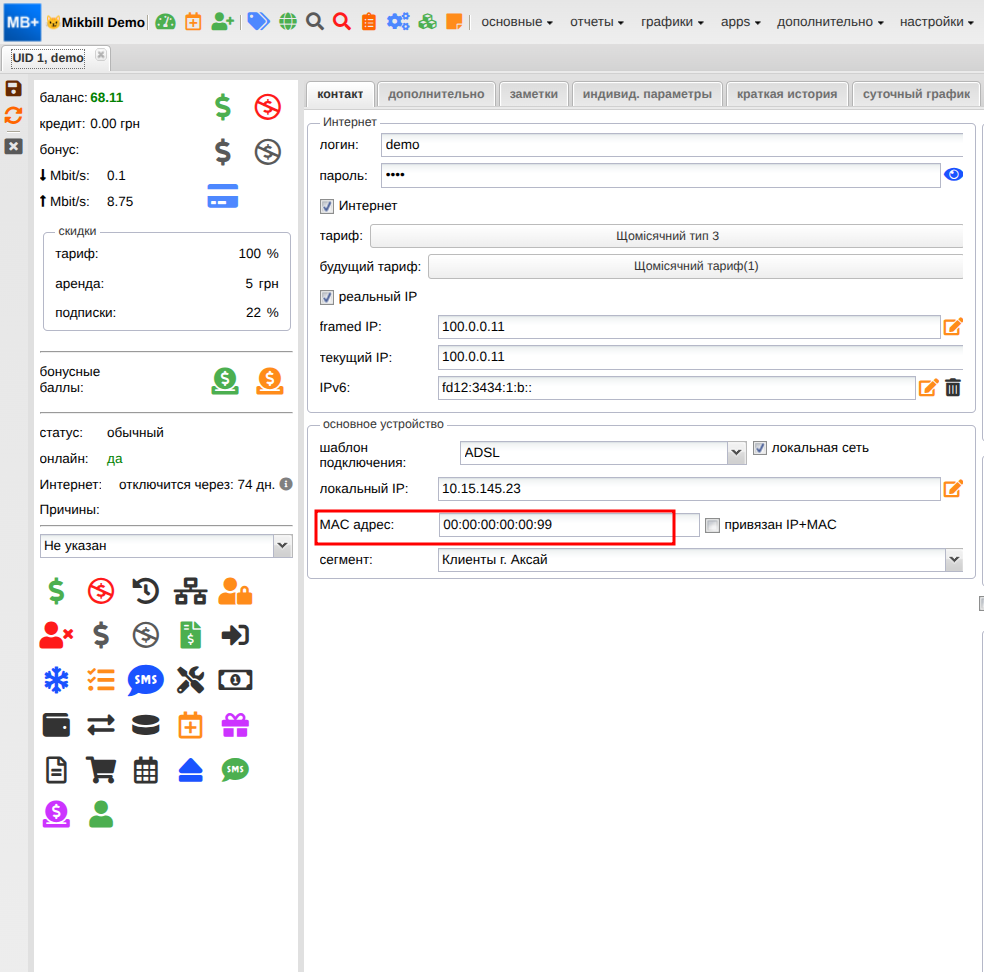
Task: Switch to the дополнительно tab in user panel
Action: click(x=436, y=94)
